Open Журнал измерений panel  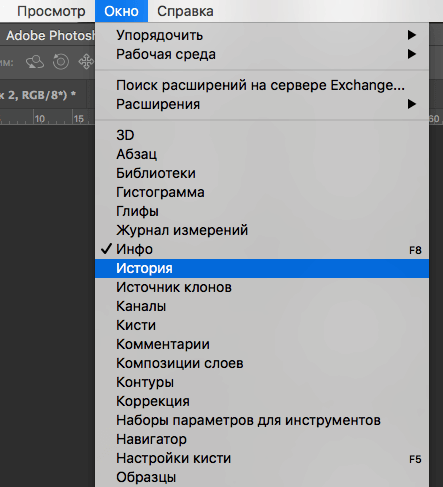tap(262, 230)
